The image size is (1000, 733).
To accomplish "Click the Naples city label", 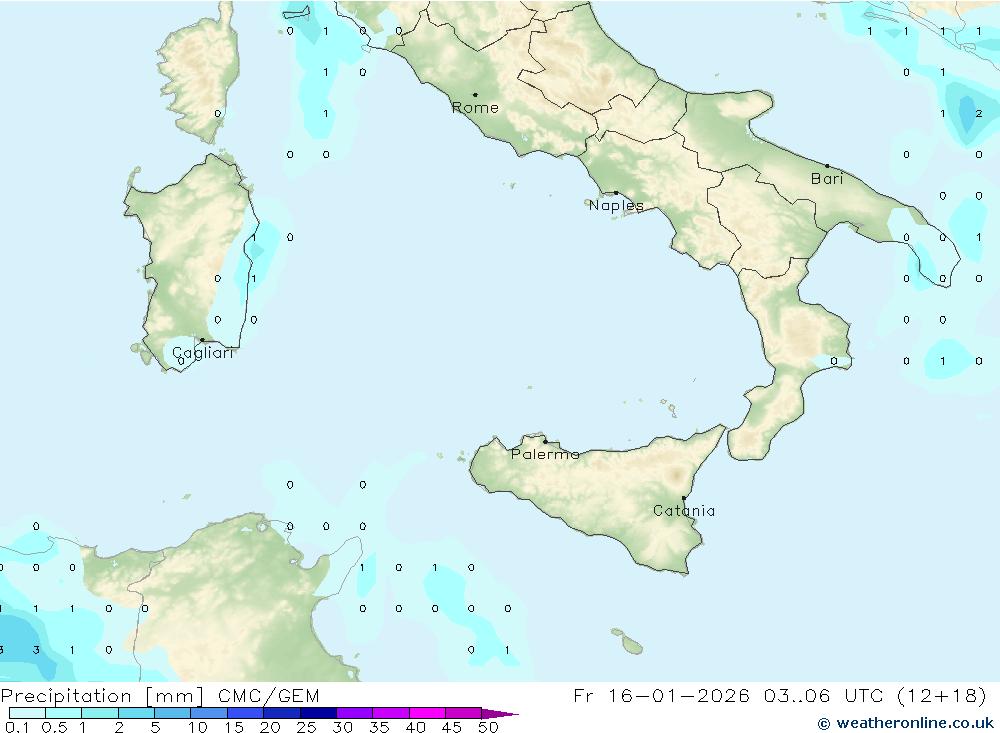I will tap(616, 205).
